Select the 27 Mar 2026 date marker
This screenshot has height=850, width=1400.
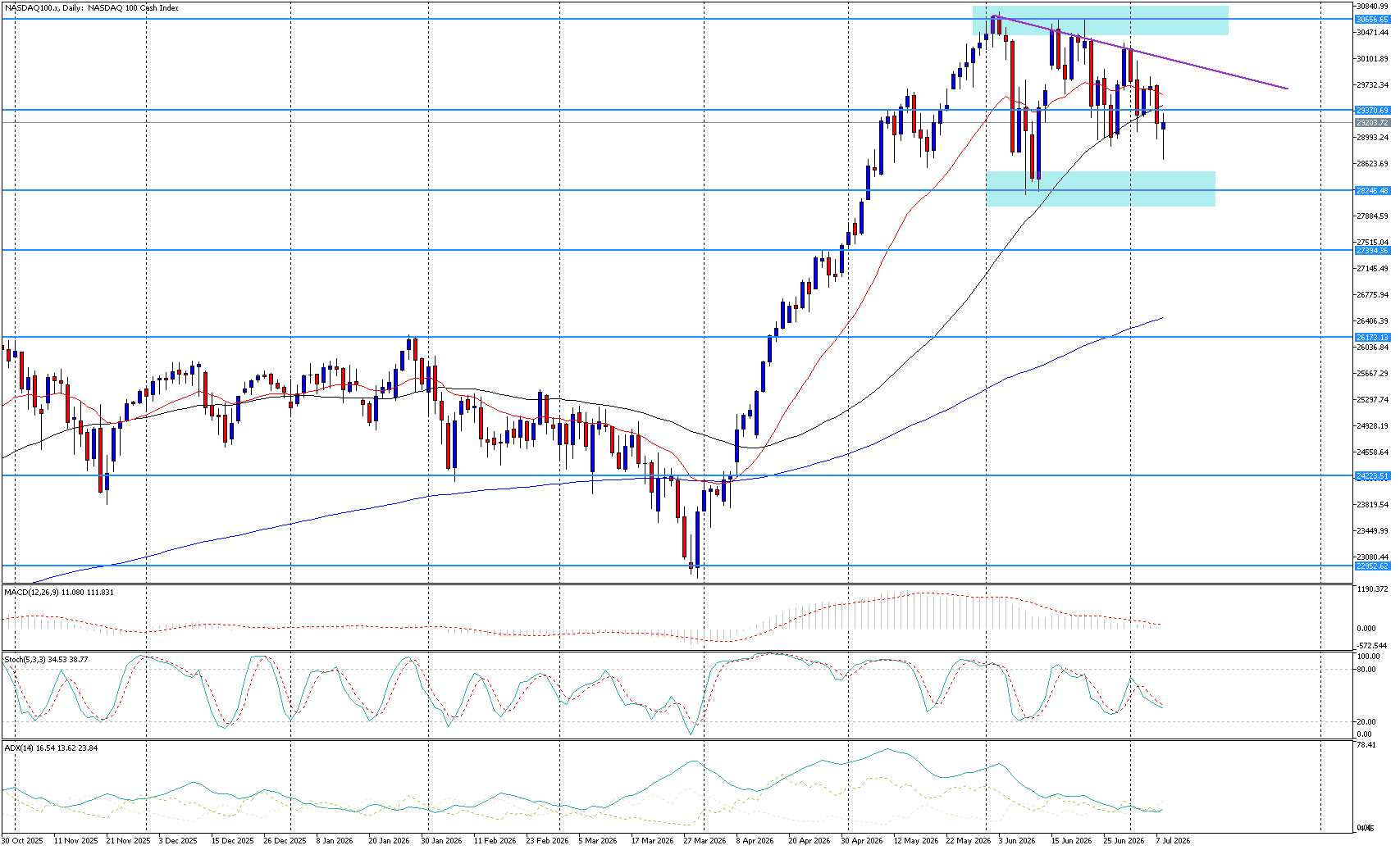[x=704, y=840]
